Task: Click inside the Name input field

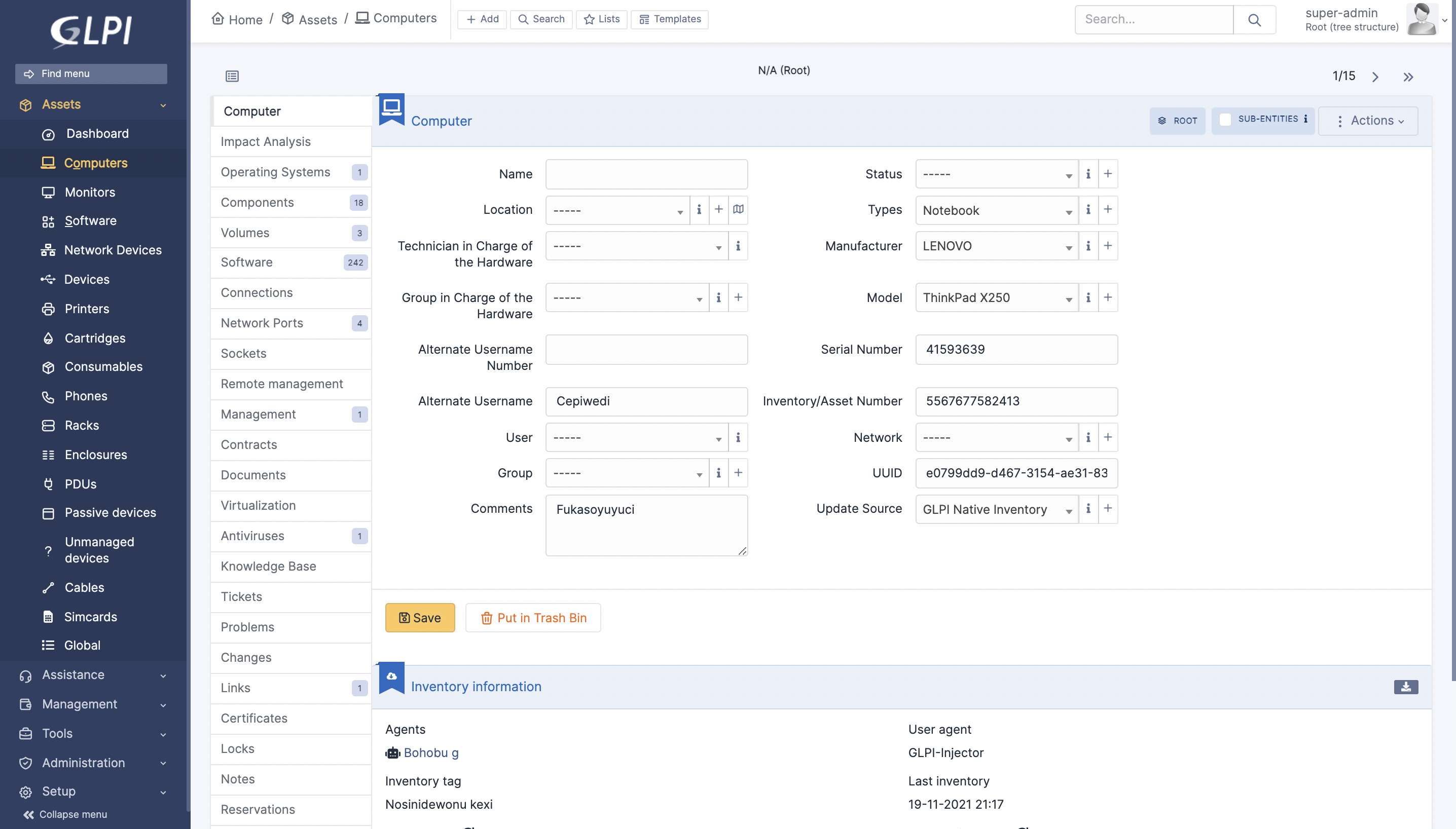Action: click(646, 174)
